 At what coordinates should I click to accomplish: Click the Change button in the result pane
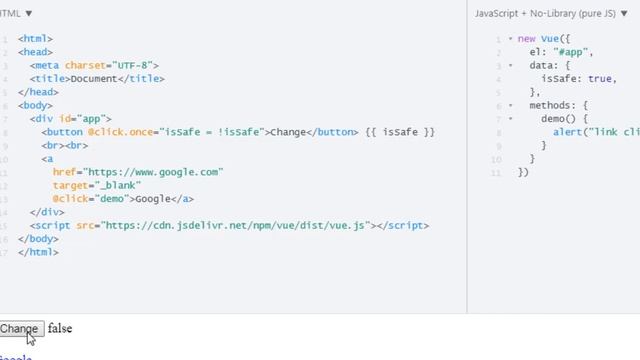[21, 329]
